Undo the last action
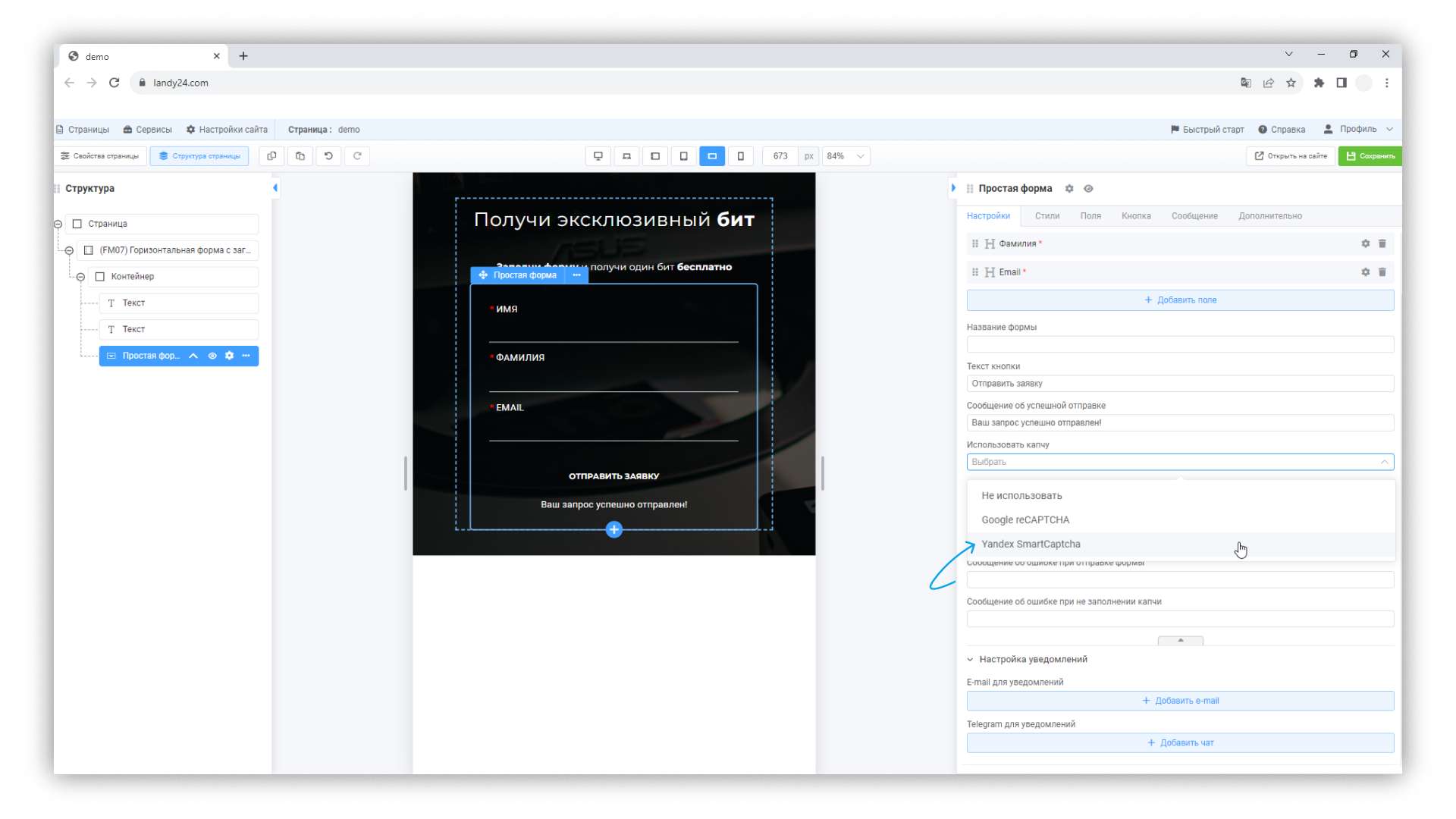Image resolution: width=1456 pixels, height=819 pixels. click(328, 156)
